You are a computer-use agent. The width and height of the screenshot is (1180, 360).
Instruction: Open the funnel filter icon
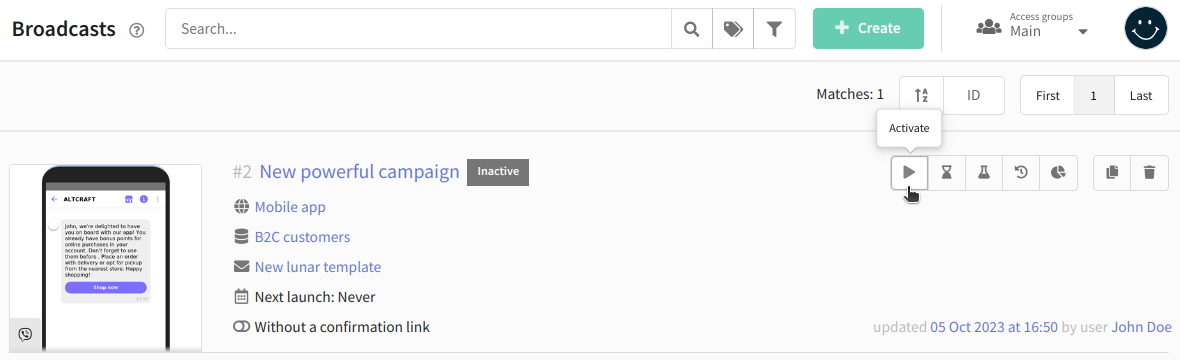[x=774, y=29]
